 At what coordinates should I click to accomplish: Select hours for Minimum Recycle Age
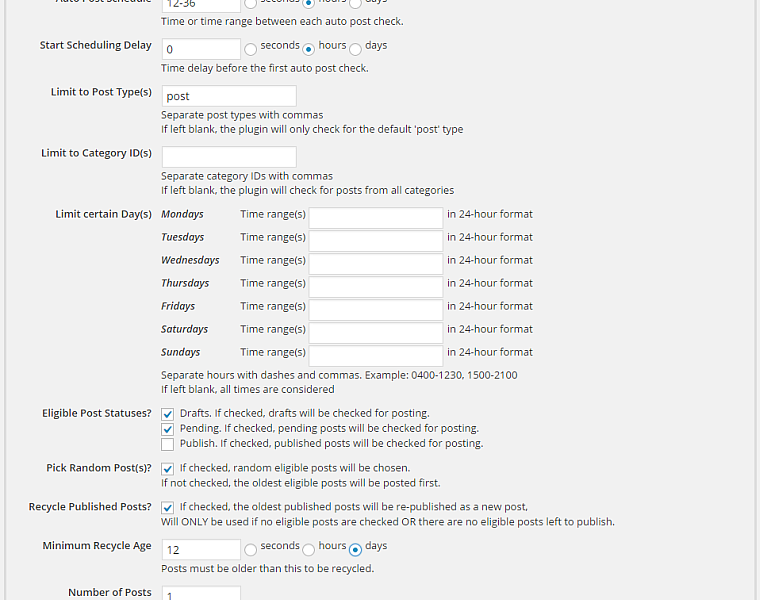click(309, 550)
